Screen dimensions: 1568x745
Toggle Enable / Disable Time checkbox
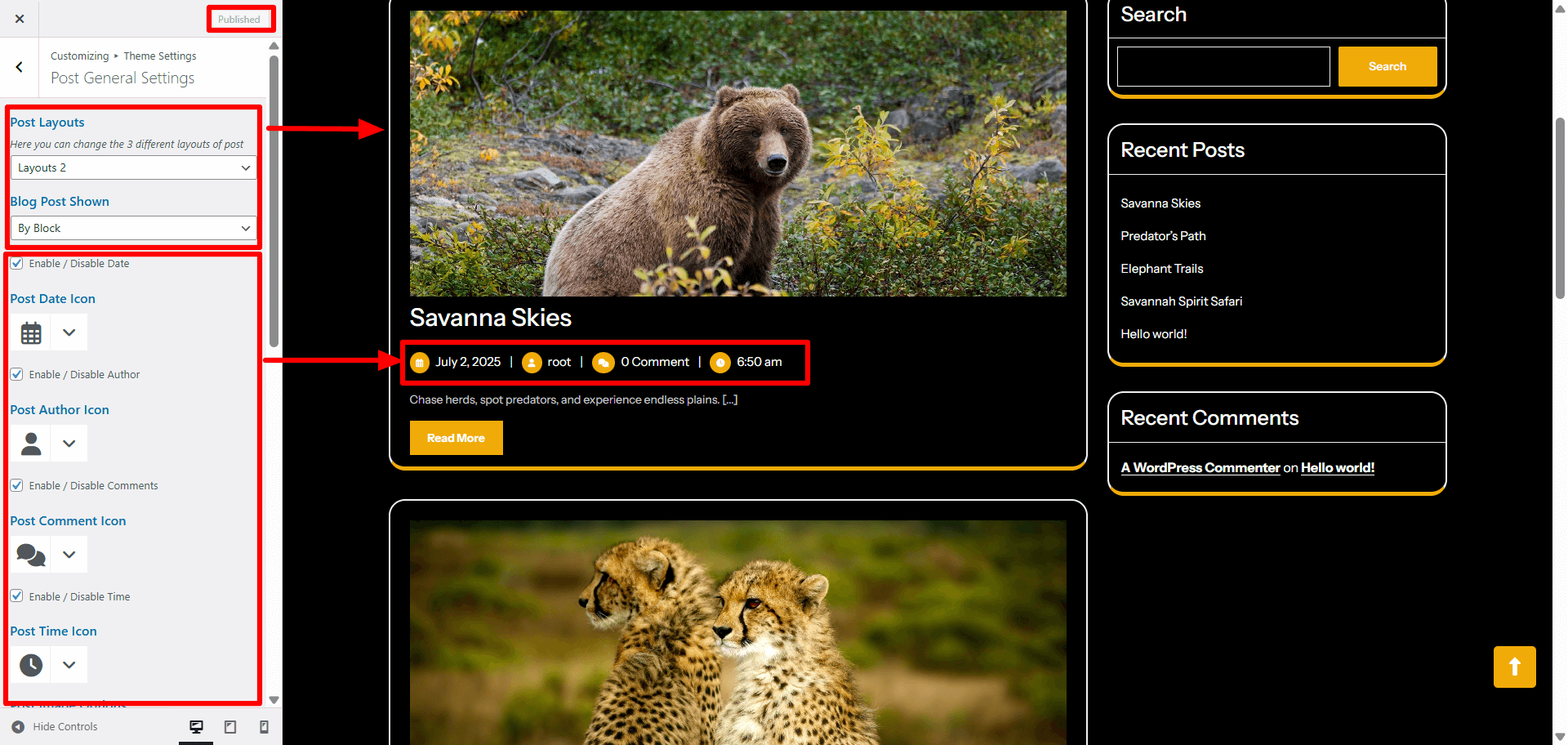click(16, 596)
